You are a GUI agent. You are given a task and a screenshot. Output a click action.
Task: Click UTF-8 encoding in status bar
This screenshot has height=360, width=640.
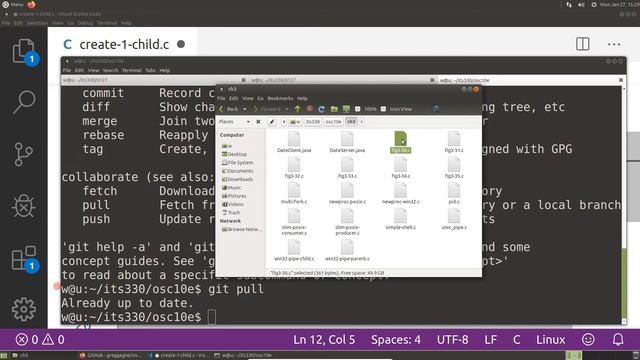tap(453, 340)
